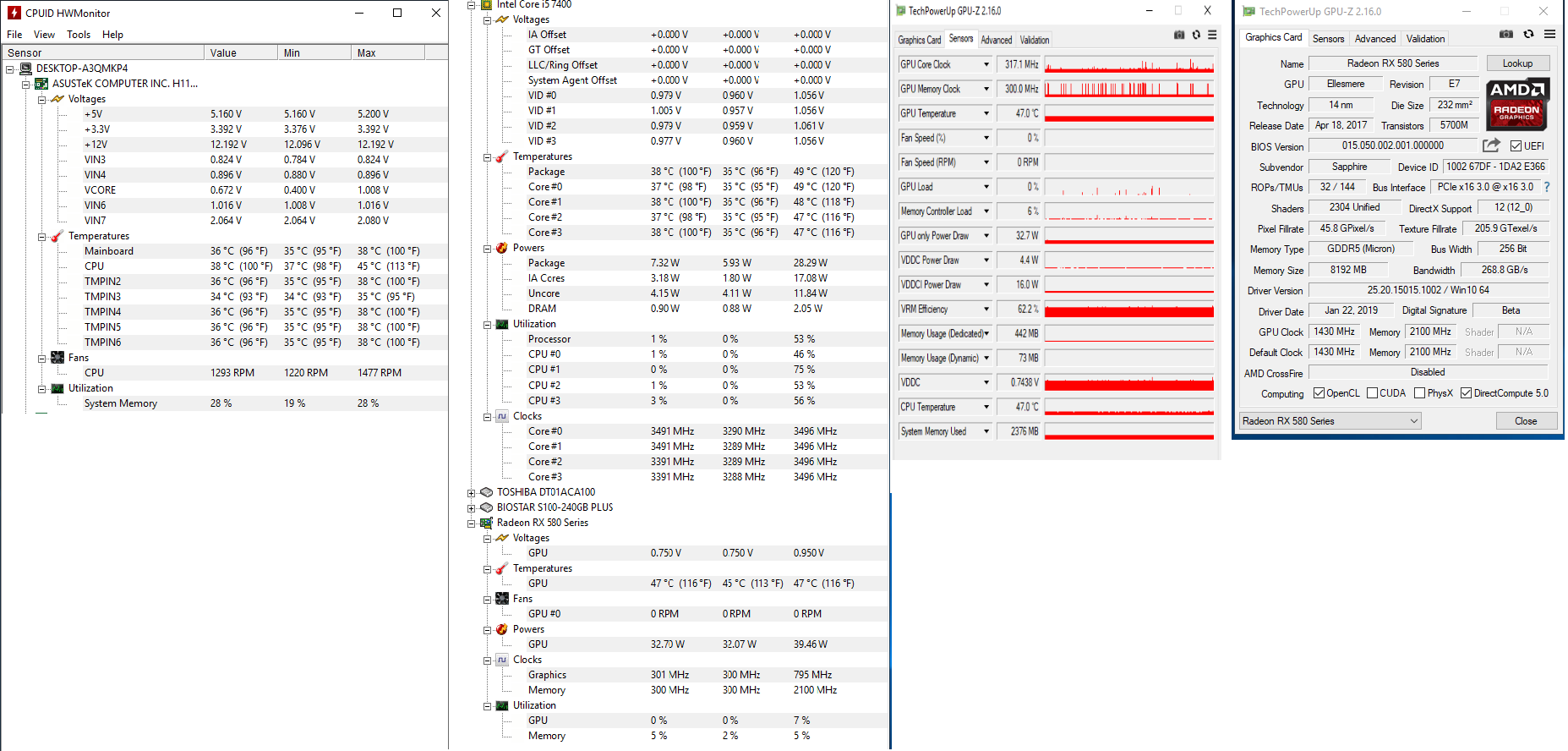Click the fan icon under Radeon RX 580 Series
This screenshot has width=1568, height=751.
point(502,599)
